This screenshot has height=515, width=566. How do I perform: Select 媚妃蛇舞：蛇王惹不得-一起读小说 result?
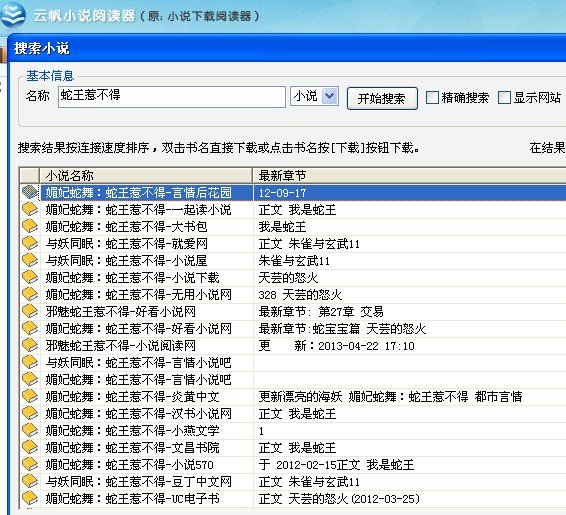139,210
